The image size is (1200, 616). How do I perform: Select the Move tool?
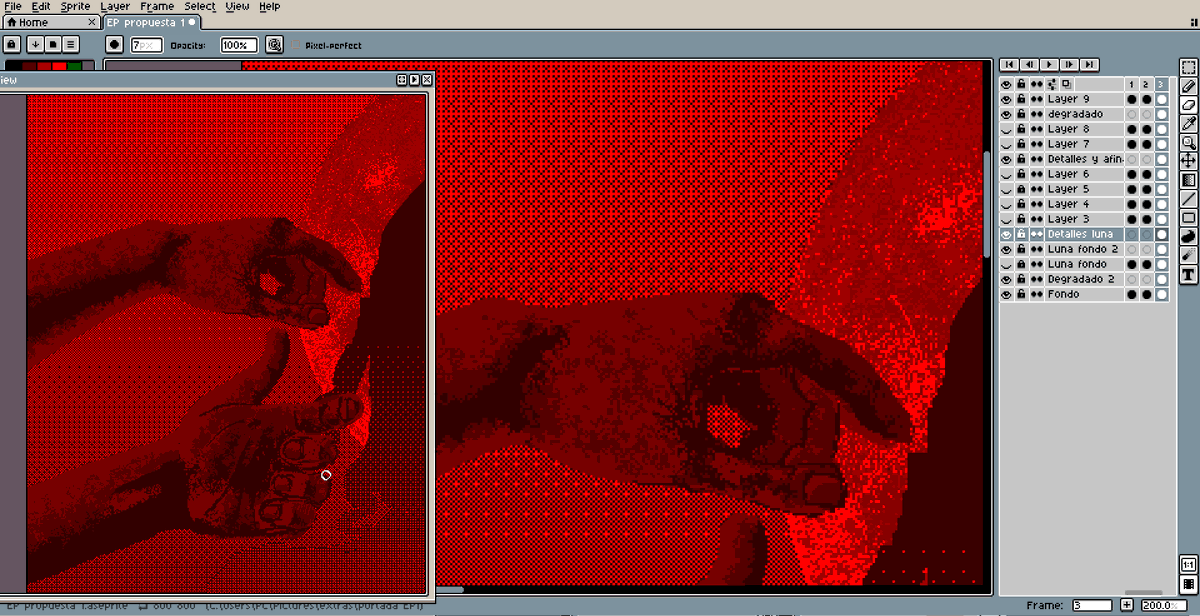(x=1189, y=161)
